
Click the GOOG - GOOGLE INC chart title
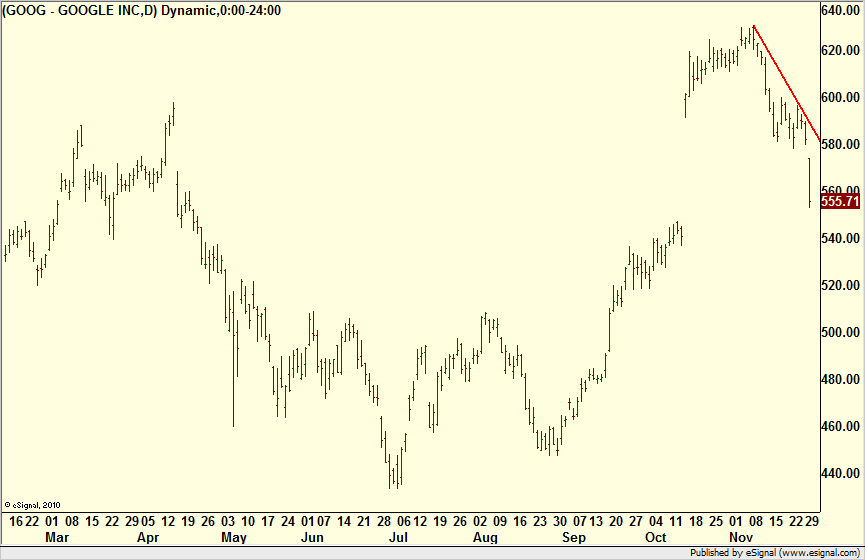(142, 10)
